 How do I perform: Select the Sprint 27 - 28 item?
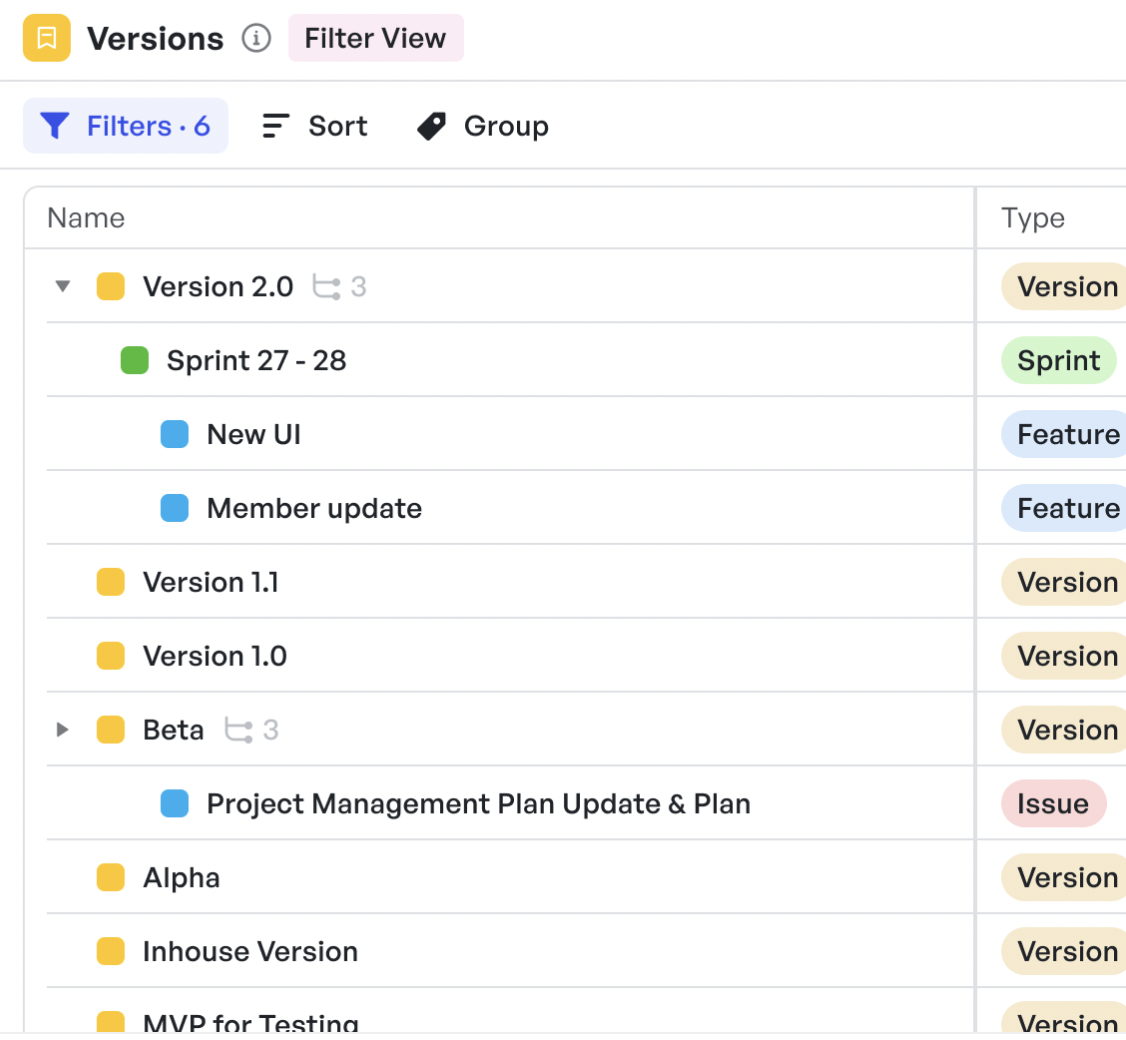point(256,361)
